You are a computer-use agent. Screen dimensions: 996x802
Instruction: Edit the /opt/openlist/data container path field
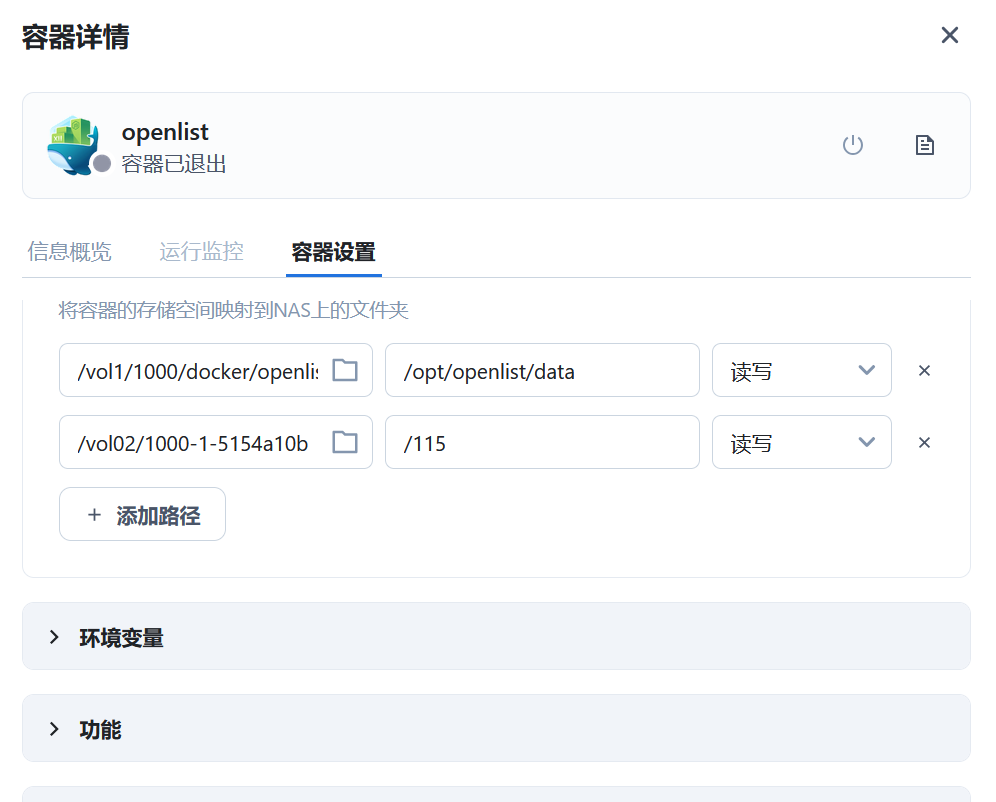point(542,370)
